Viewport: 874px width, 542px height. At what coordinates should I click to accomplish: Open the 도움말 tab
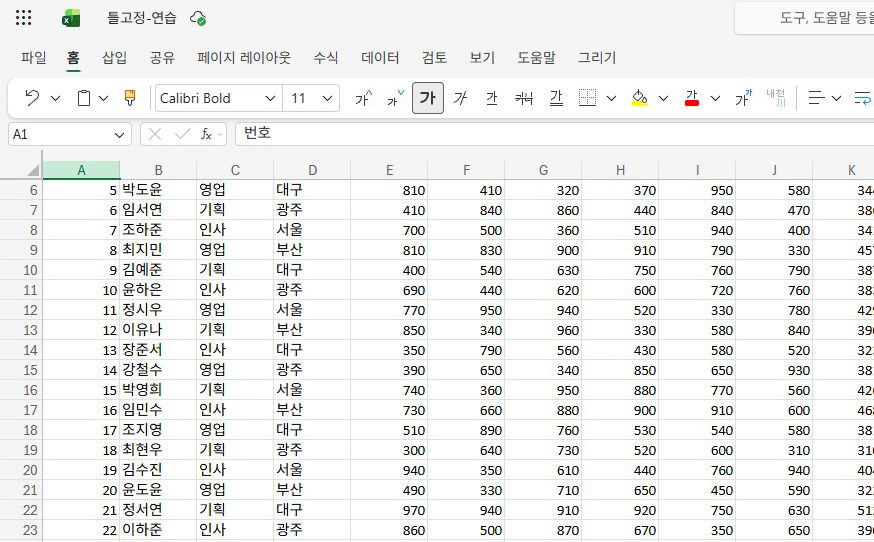536,57
